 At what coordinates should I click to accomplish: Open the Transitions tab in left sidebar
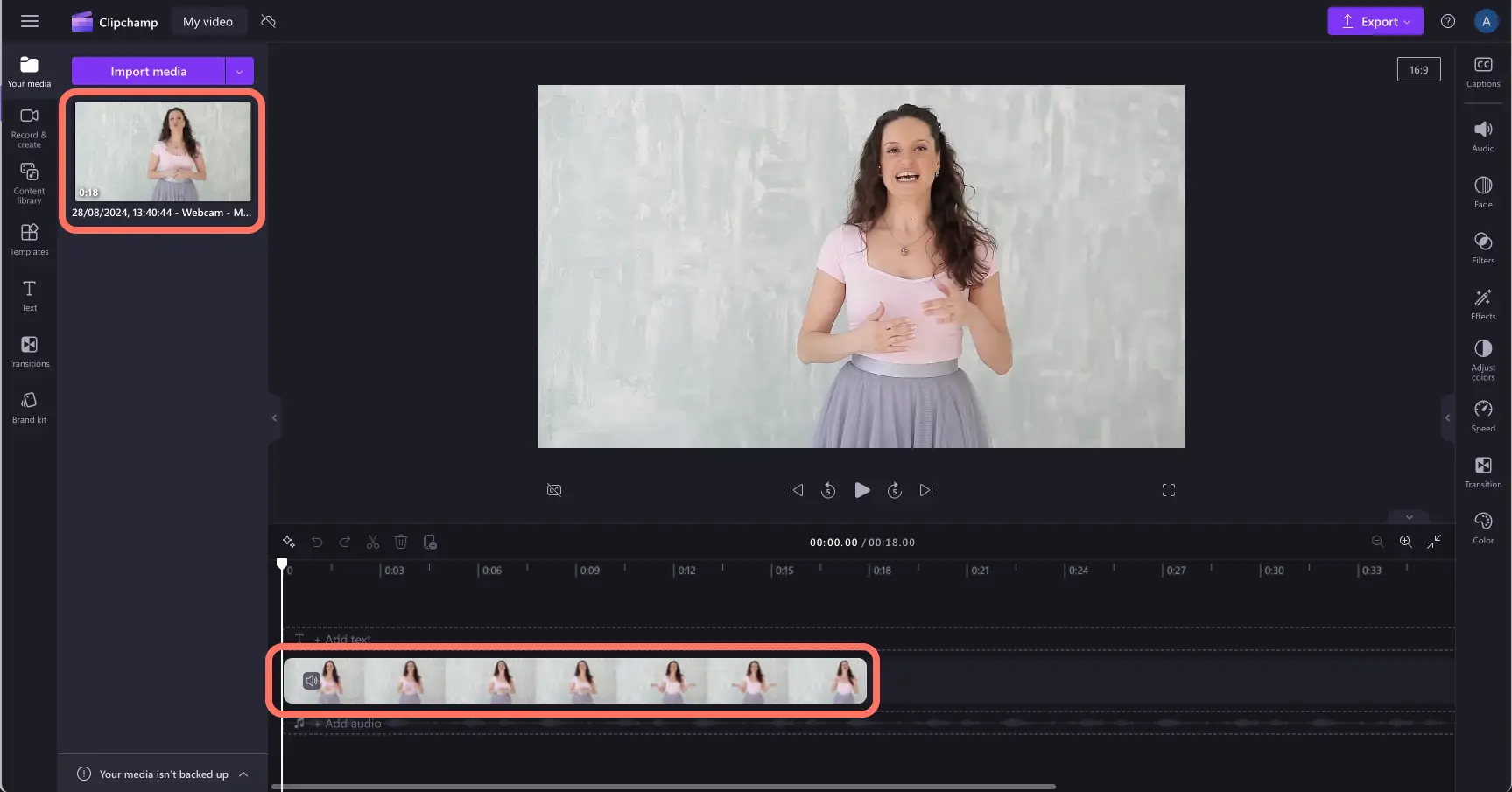(x=29, y=352)
